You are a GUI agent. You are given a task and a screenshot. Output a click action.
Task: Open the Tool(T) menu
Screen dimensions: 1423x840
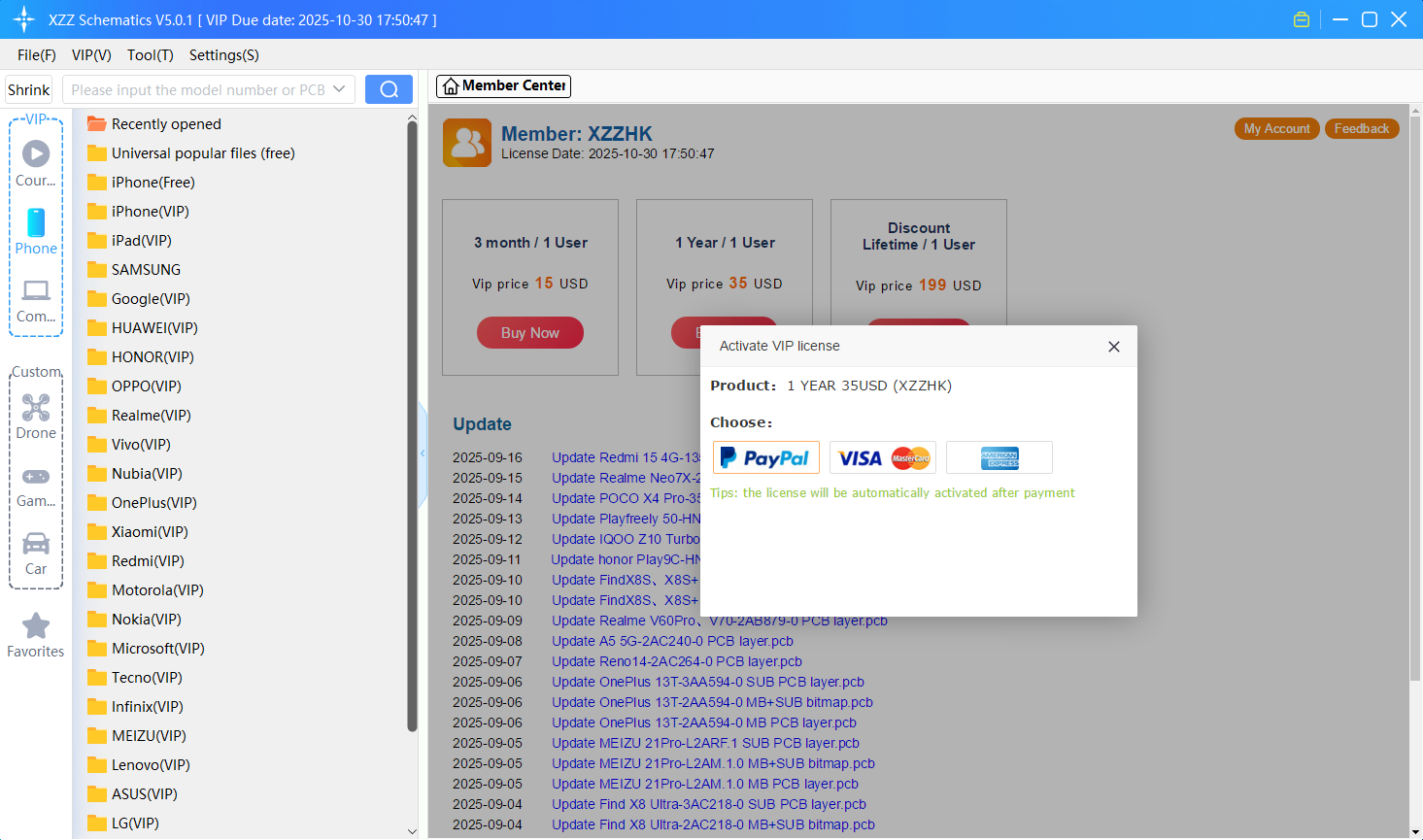tap(151, 55)
